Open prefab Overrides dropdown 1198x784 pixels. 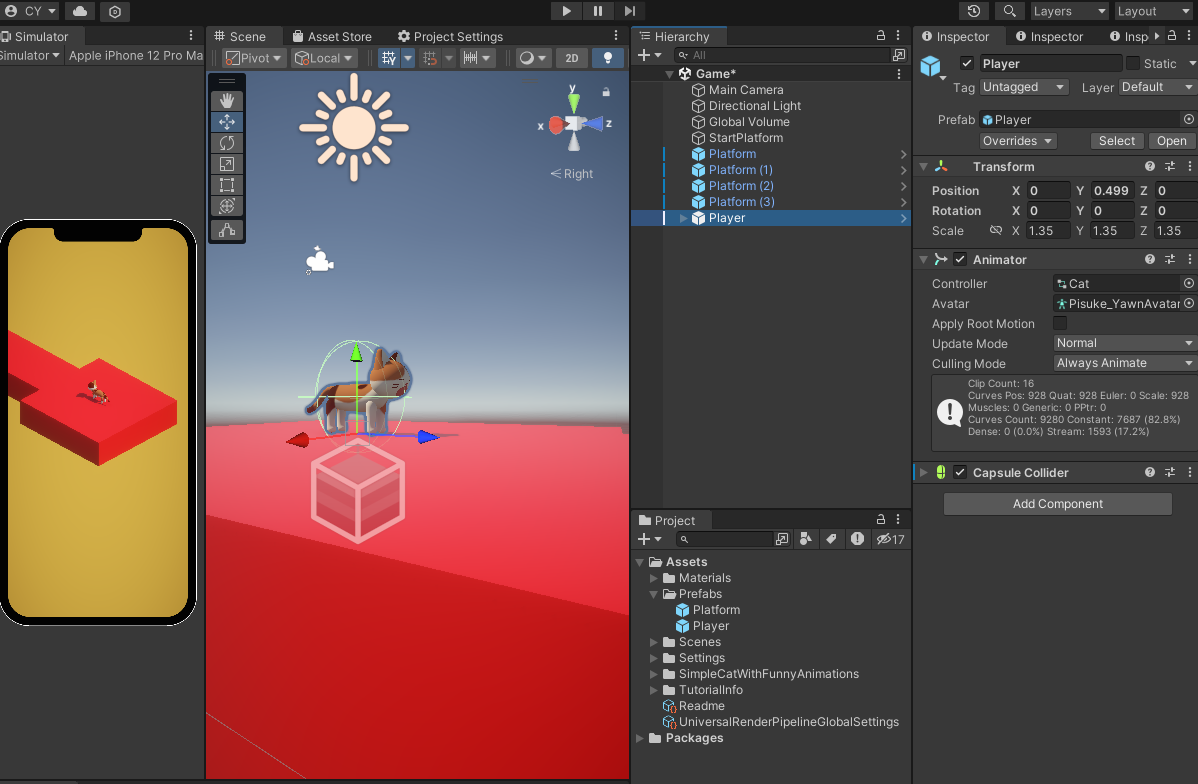(x=1018, y=141)
